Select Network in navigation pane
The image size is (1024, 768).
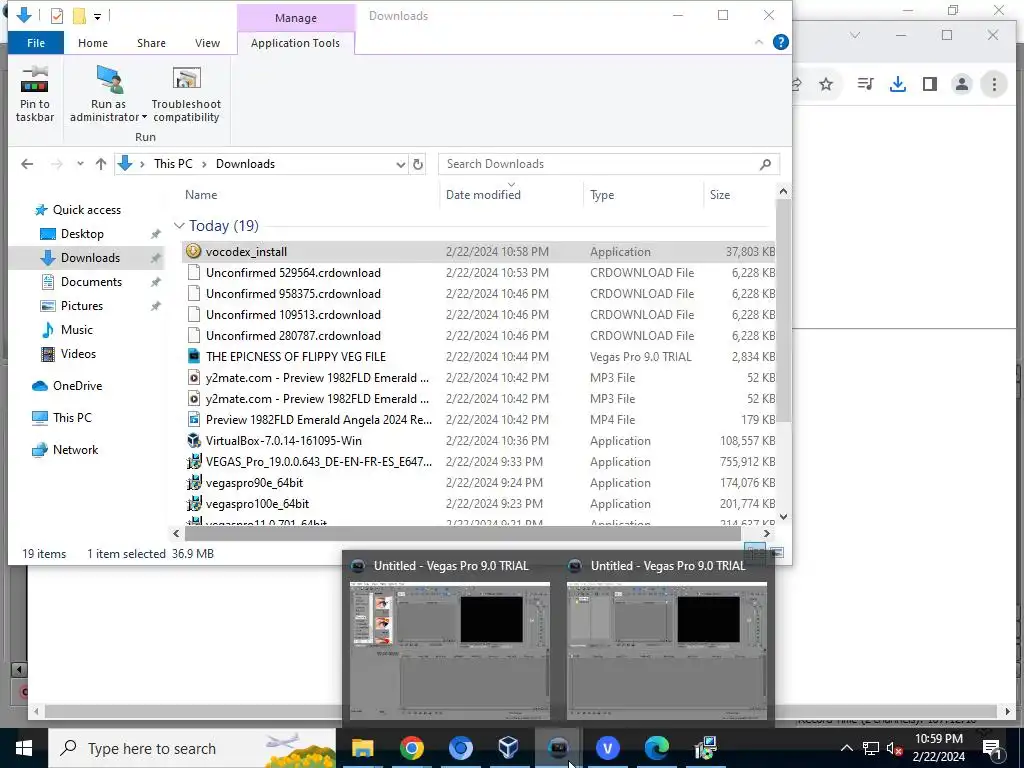point(75,449)
